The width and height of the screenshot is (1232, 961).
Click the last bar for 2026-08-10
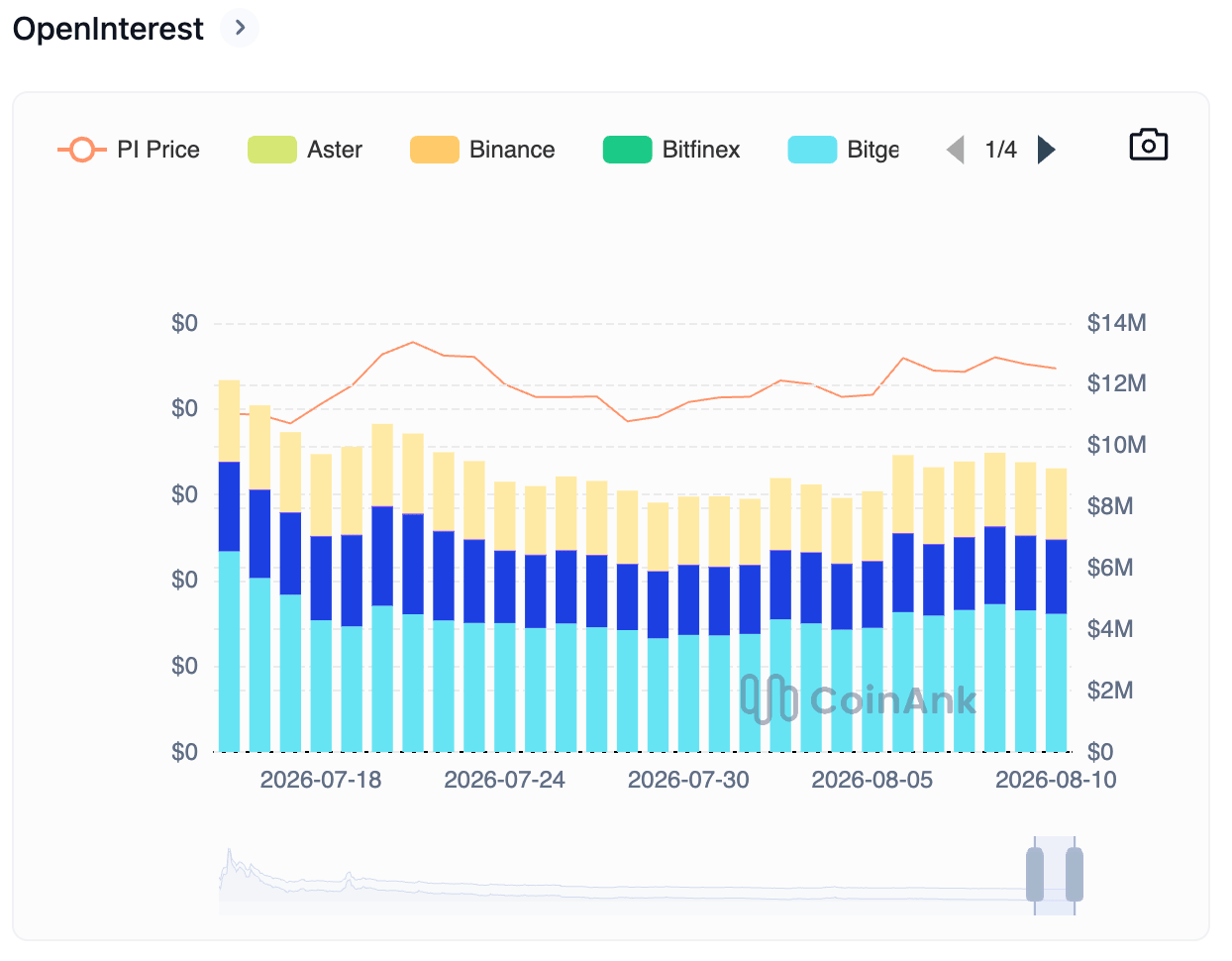coord(1057,609)
